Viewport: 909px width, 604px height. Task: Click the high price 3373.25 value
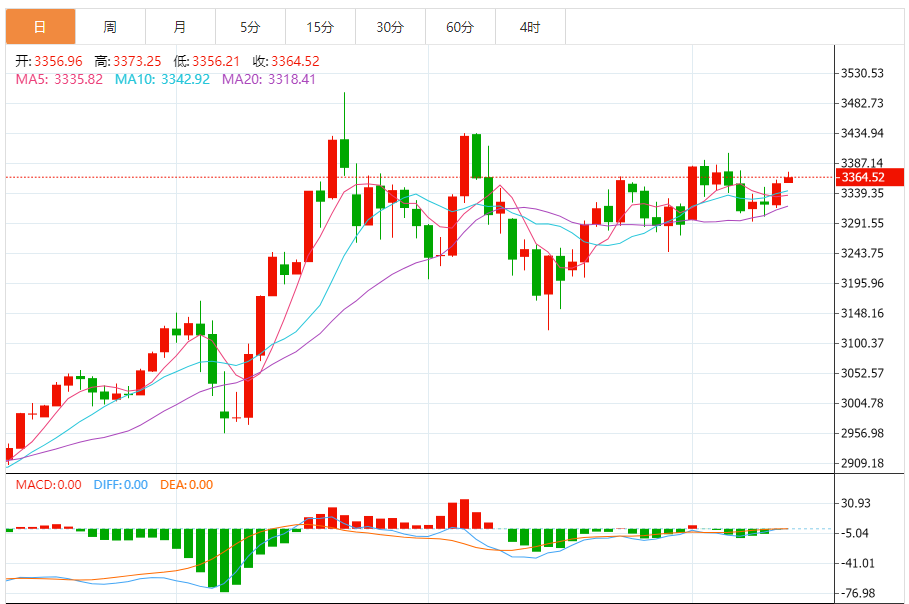pyautogui.click(x=137, y=61)
